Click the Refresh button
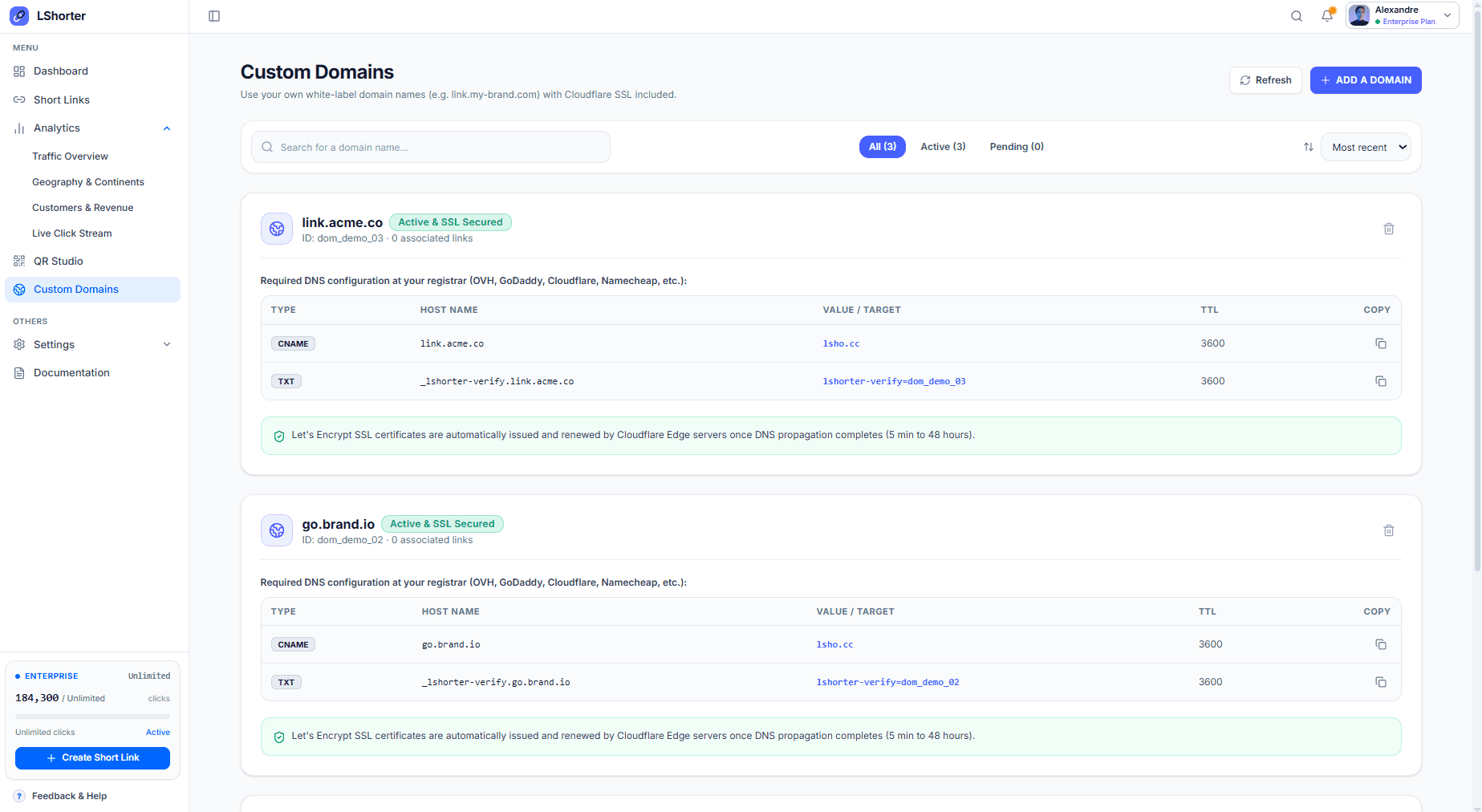Image resolution: width=1482 pixels, height=812 pixels. pos(1265,80)
